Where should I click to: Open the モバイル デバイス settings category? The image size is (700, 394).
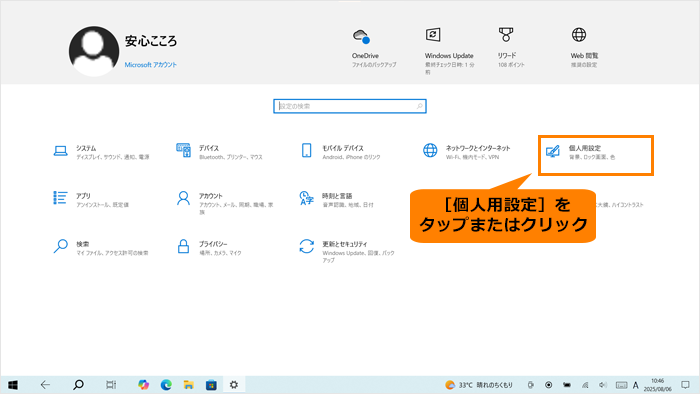click(x=341, y=152)
